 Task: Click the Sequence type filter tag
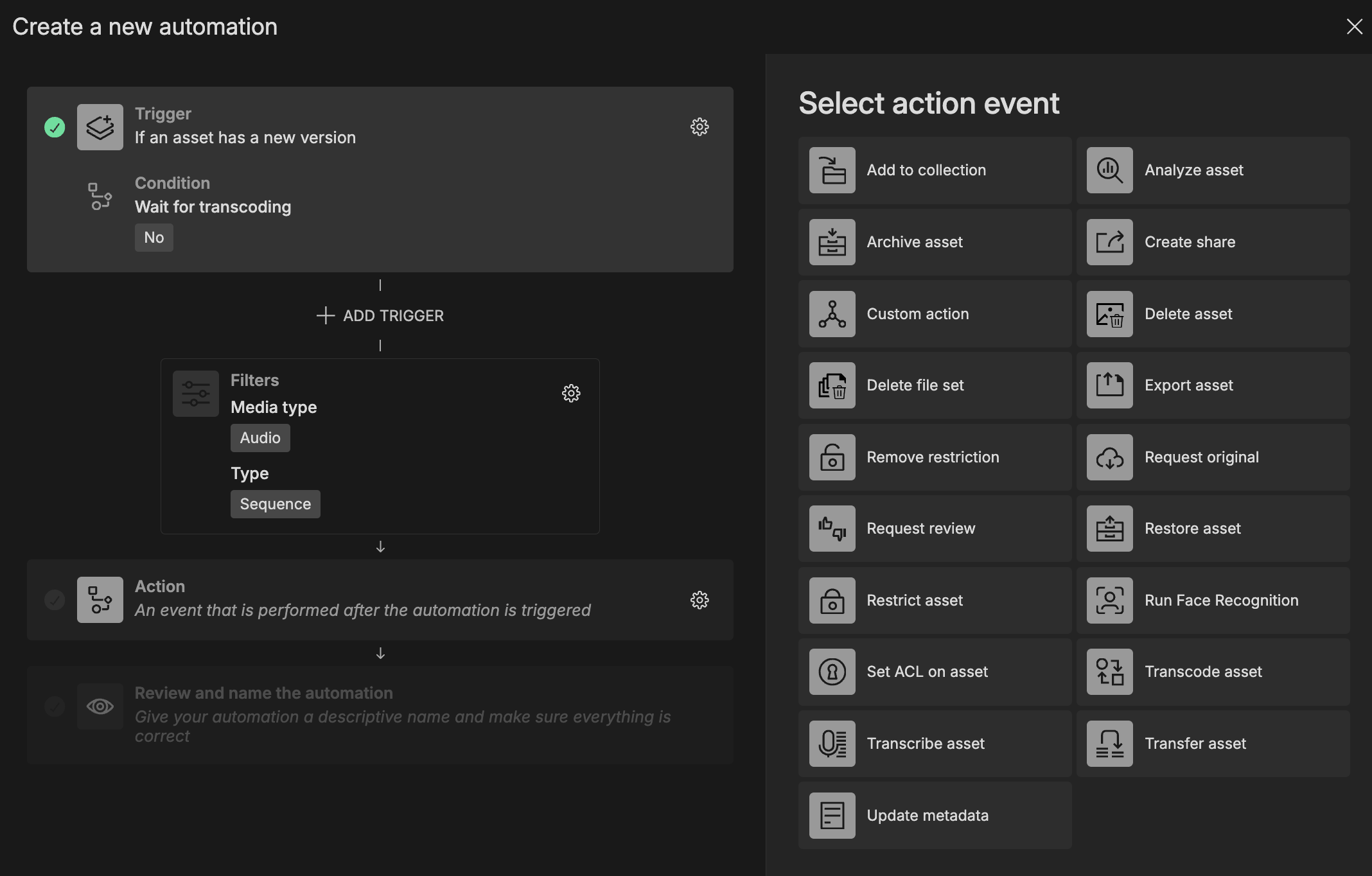275,504
